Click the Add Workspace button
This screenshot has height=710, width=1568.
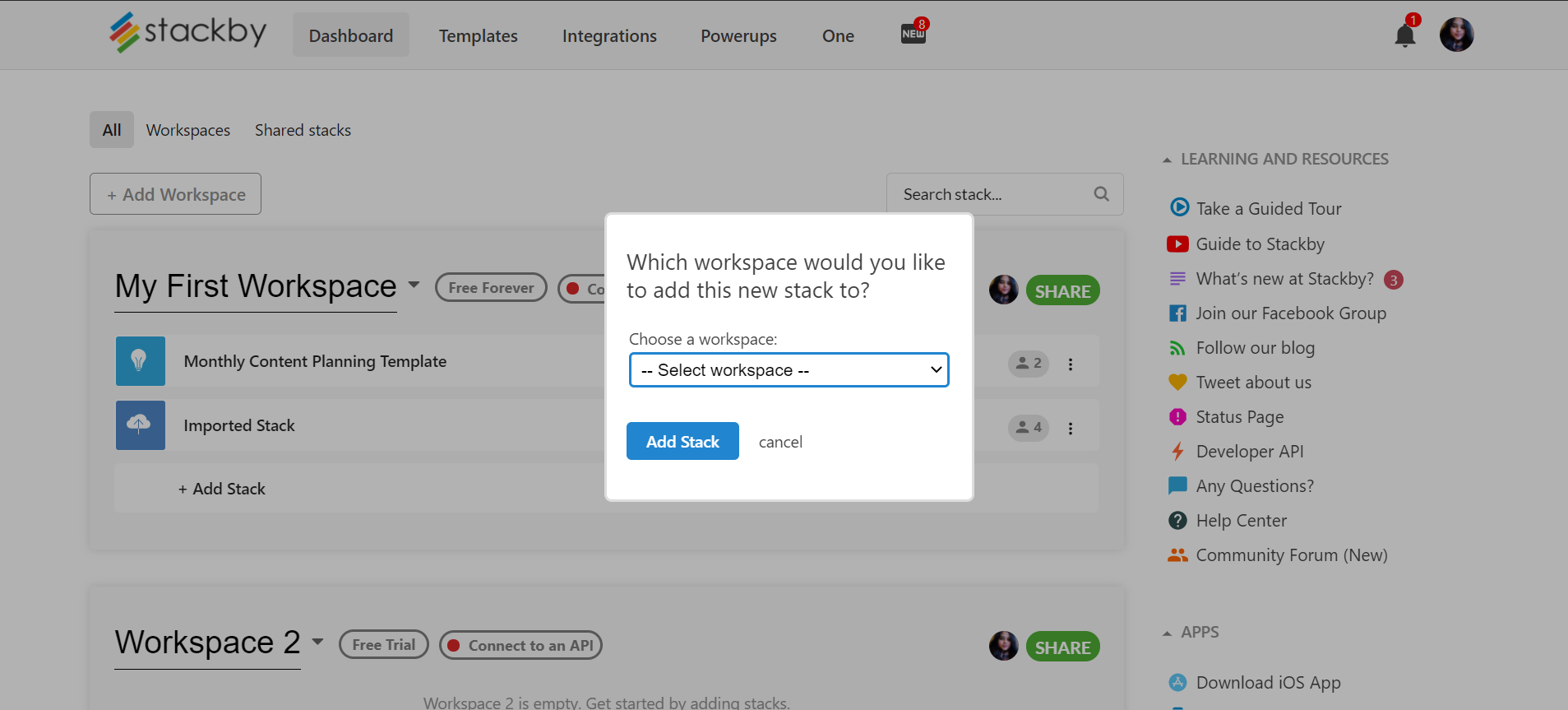pyautogui.click(x=175, y=194)
